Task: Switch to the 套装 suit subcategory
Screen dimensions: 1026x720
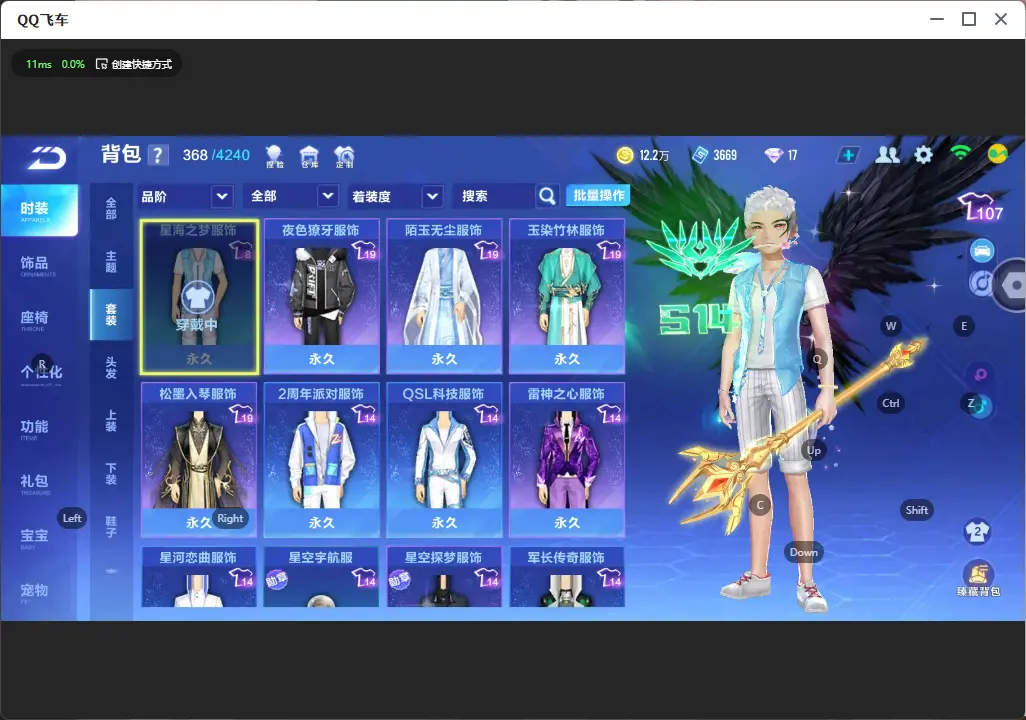Action: tap(111, 315)
